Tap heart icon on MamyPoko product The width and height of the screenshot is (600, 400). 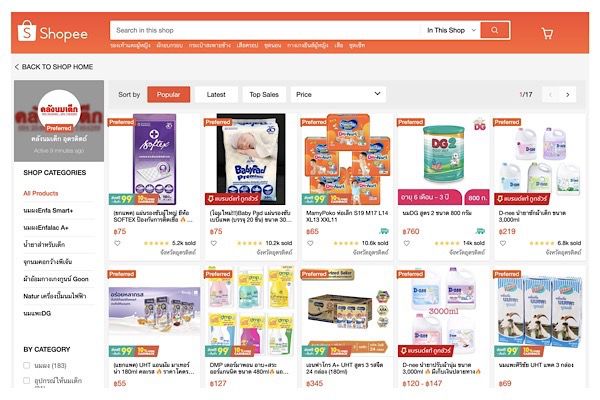[x=310, y=243]
